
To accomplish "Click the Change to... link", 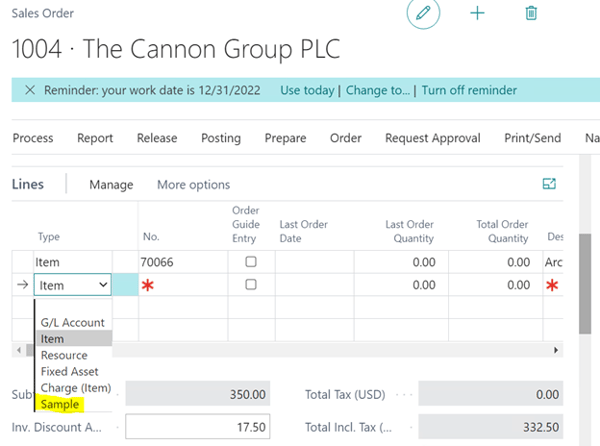I will pyautogui.click(x=378, y=90).
